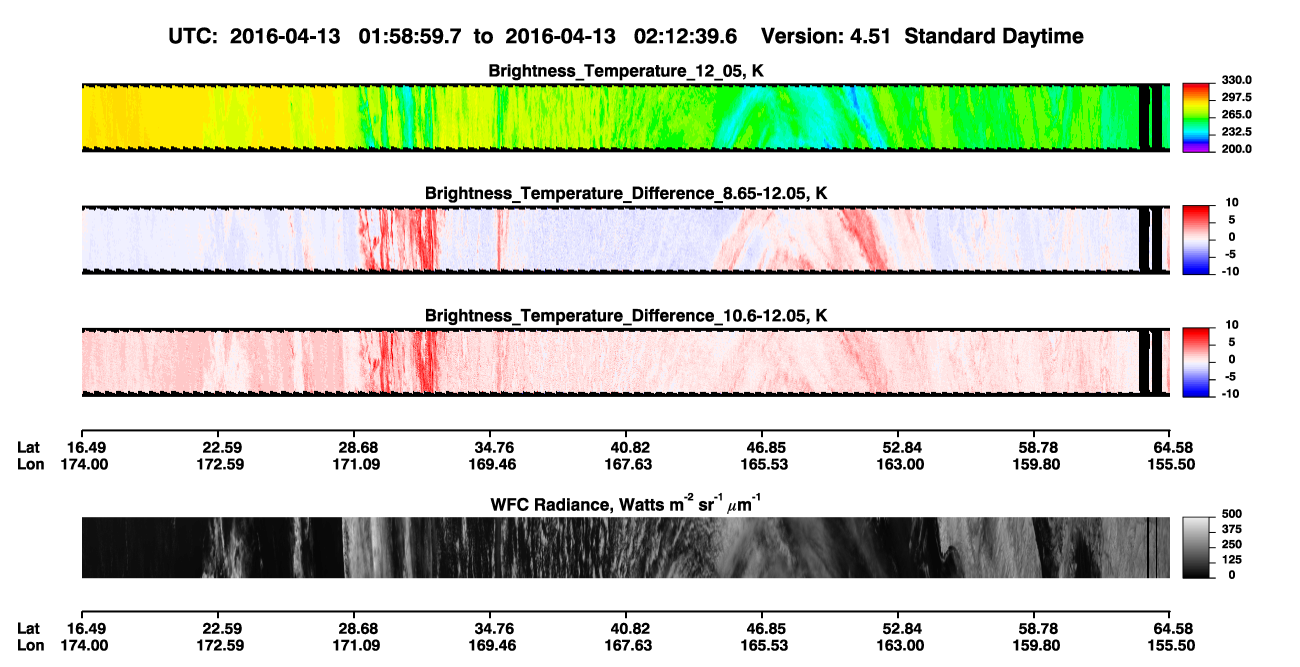Click latitude '58.78' on the bottom axis below WFC image

pos(1034,628)
